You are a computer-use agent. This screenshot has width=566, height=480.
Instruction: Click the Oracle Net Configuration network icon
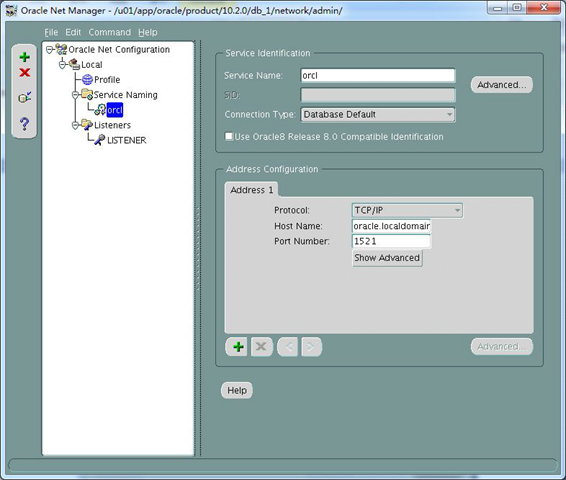62,49
